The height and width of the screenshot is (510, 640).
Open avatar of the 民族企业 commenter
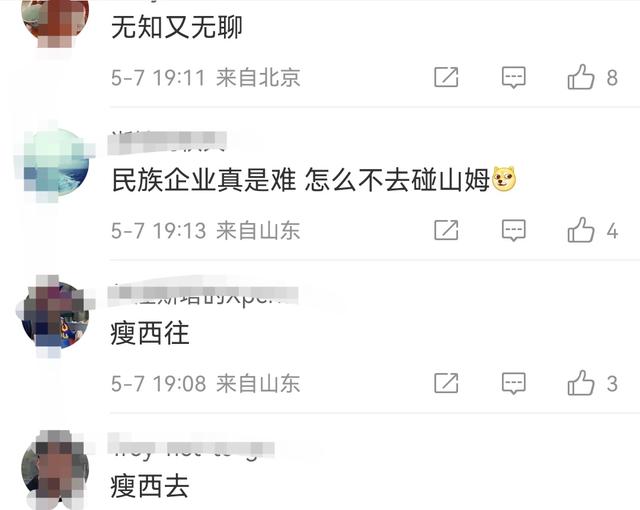[x=55, y=163]
